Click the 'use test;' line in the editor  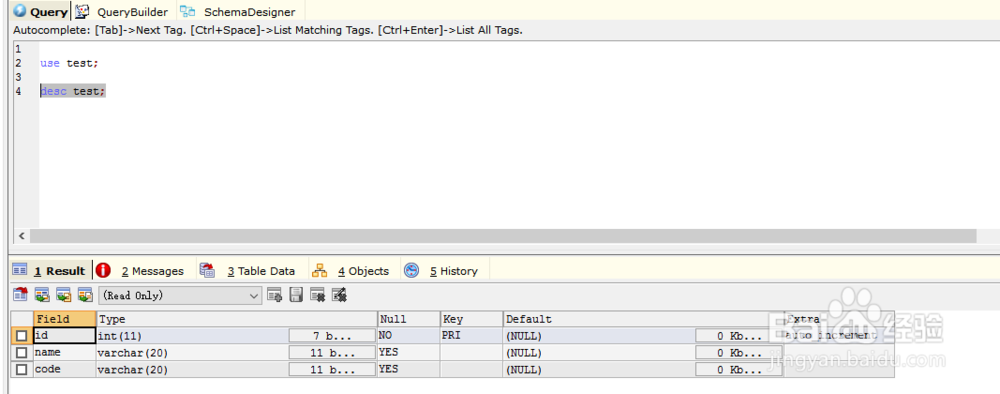pyautogui.click(x=69, y=63)
